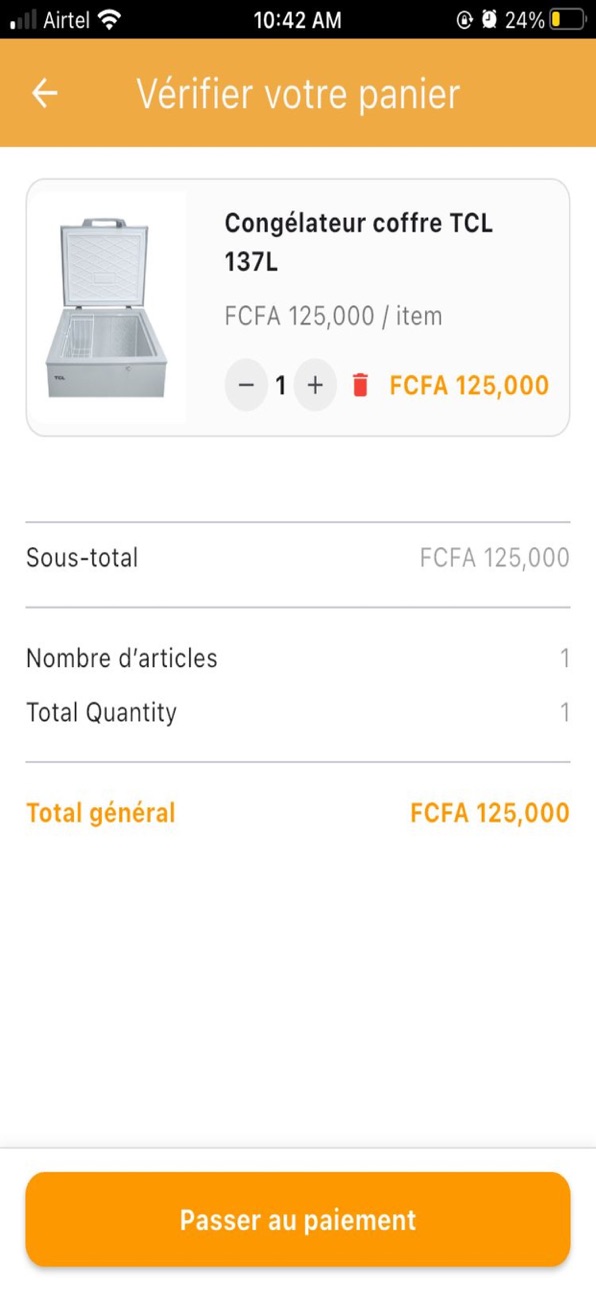Select the Nombre d'articles row

(x=298, y=658)
